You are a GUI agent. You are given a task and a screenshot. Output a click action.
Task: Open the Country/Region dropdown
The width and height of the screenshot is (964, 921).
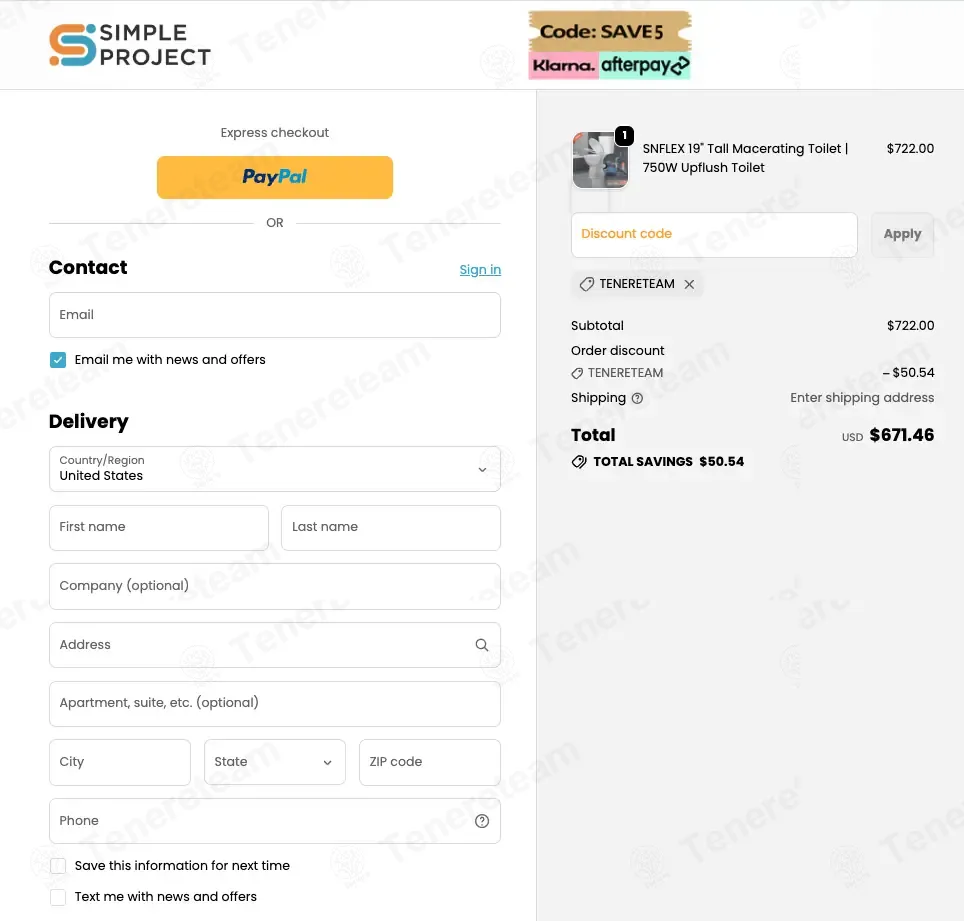[x=275, y=469]
